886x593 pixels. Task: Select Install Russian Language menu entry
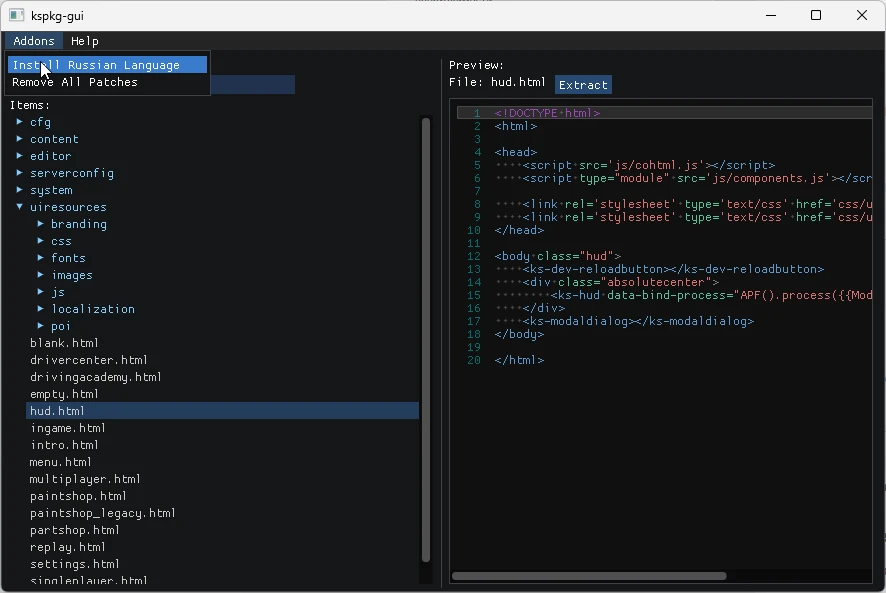pyautogui.click(x=96, y=65)
